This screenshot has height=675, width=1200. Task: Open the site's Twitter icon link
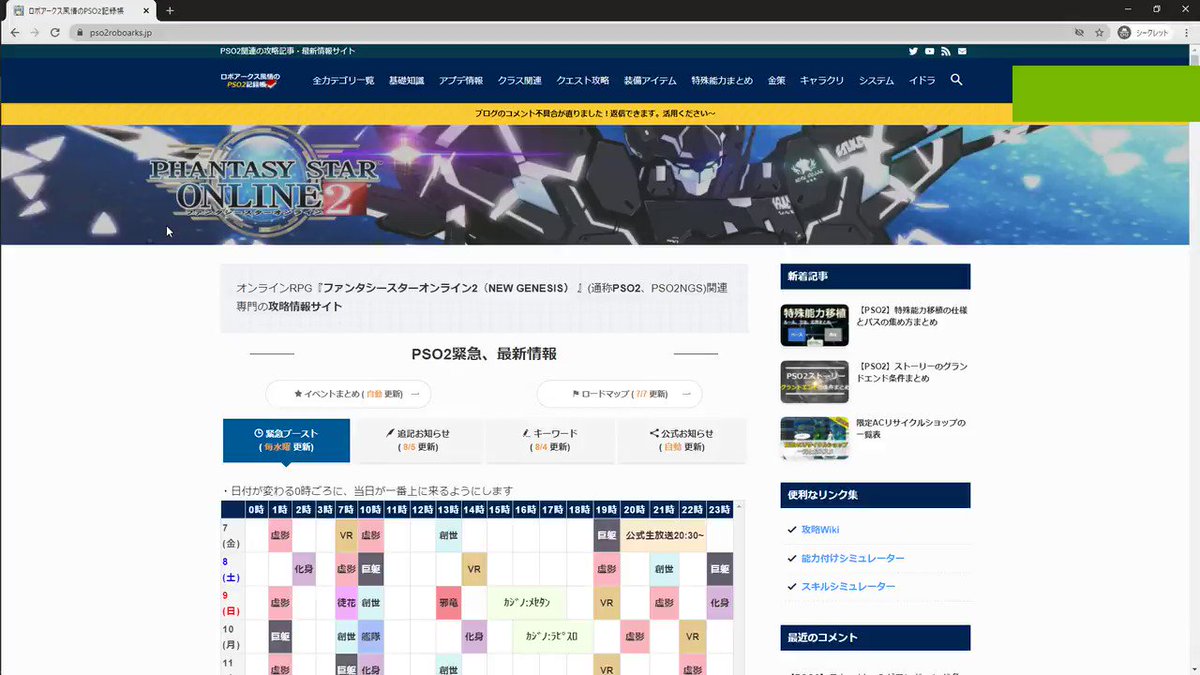(x=913, y=51)
